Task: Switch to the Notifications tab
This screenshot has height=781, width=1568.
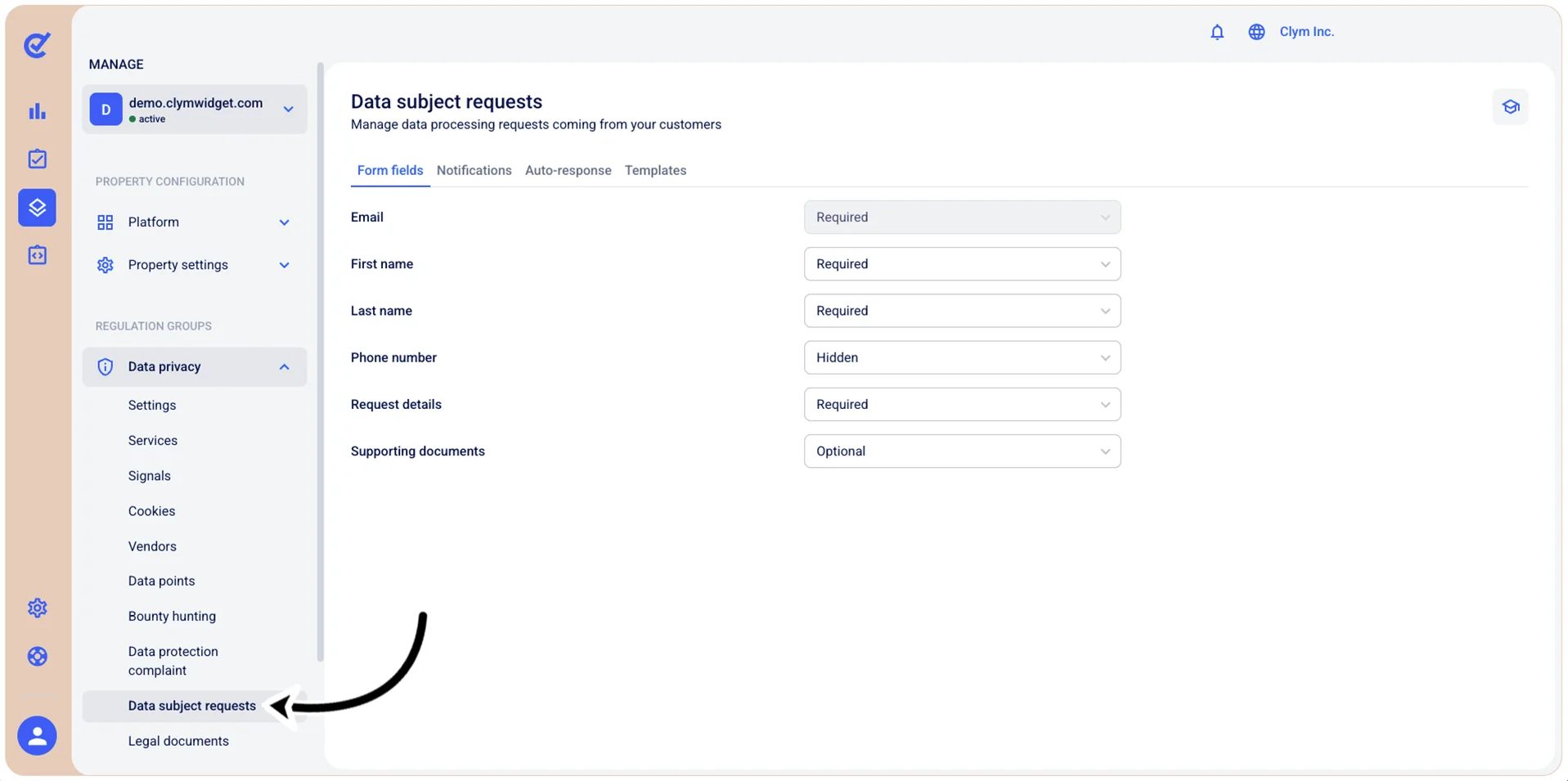Action: pyautogui.click(x=474, y=170)
